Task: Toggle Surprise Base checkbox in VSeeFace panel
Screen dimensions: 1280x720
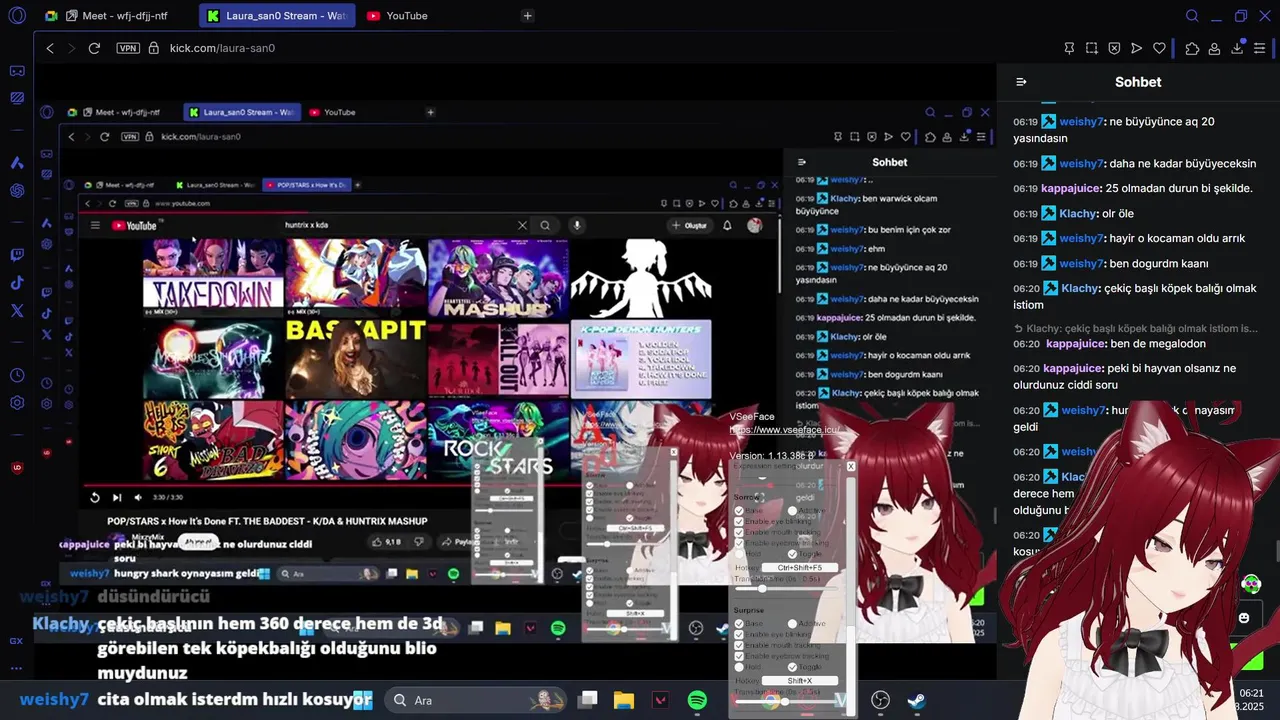Action: [x=739, y=624]
